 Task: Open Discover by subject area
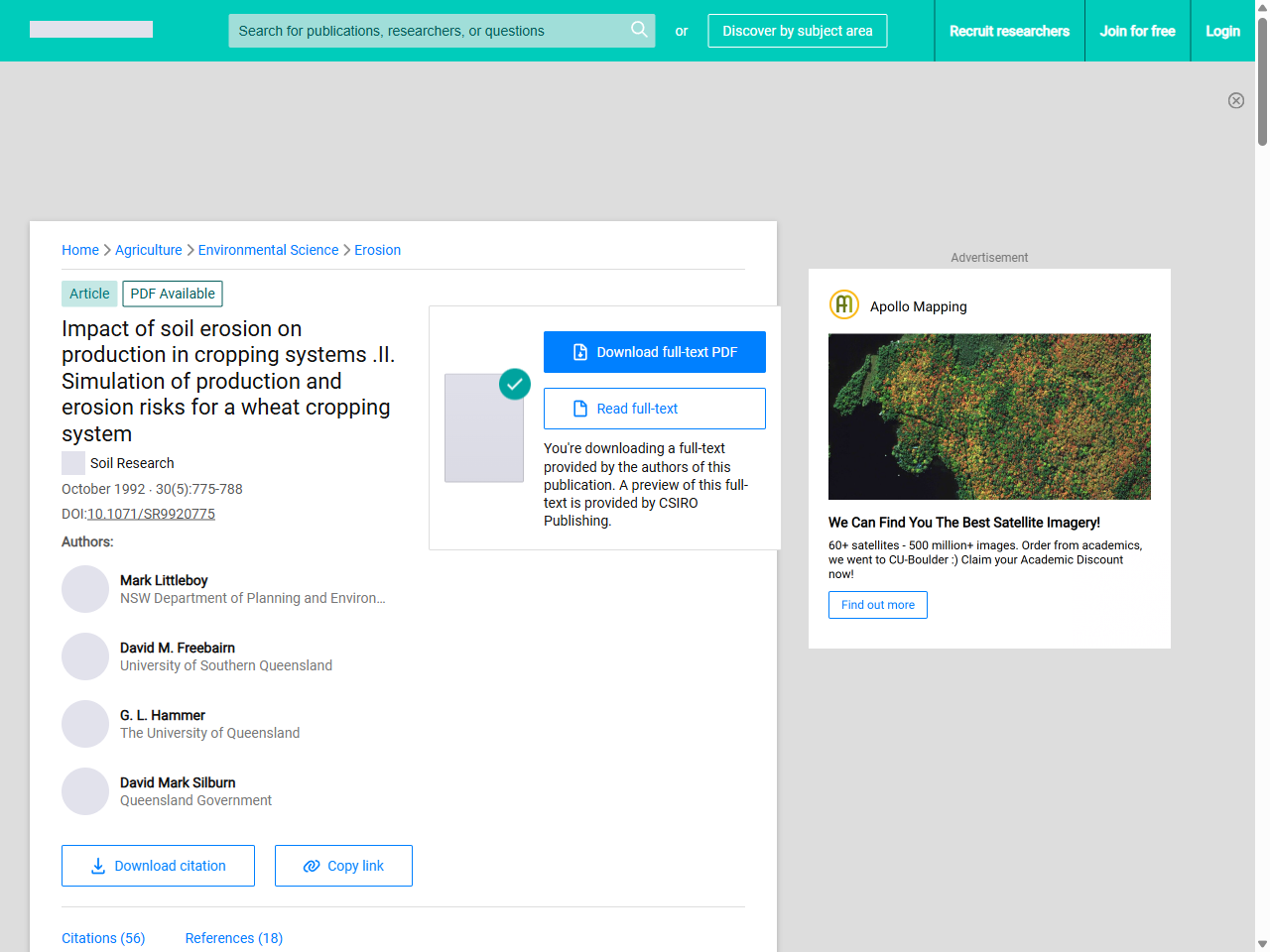[797, 31]
